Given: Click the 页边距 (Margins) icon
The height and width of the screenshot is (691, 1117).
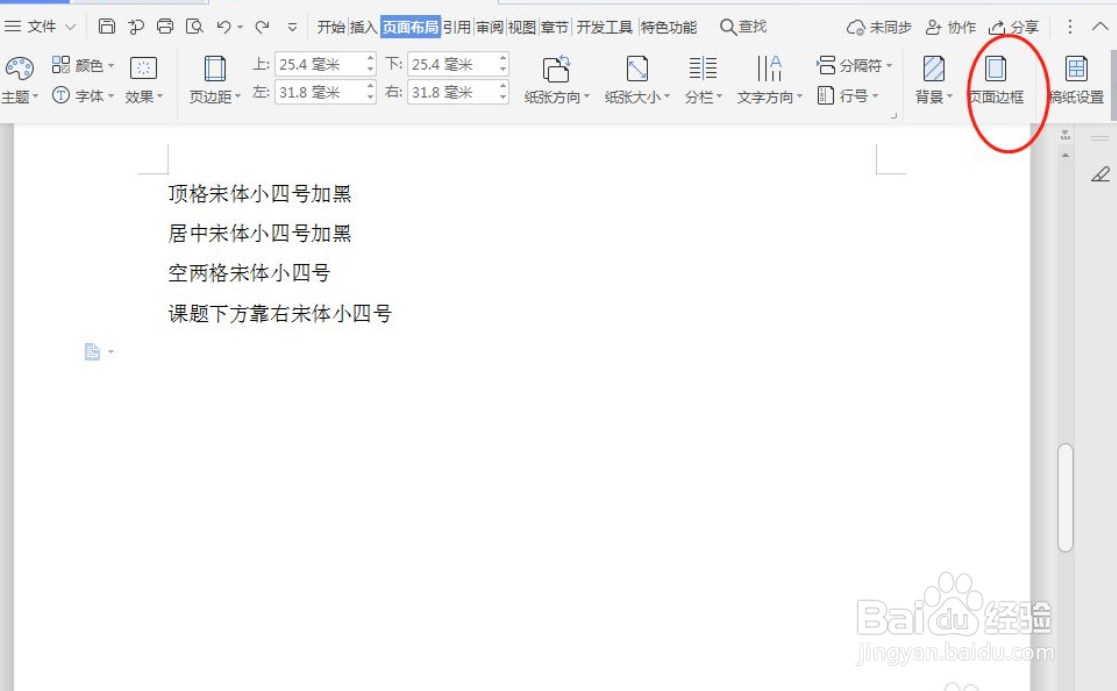Looking at the screenshot, I should pos(213,75).
